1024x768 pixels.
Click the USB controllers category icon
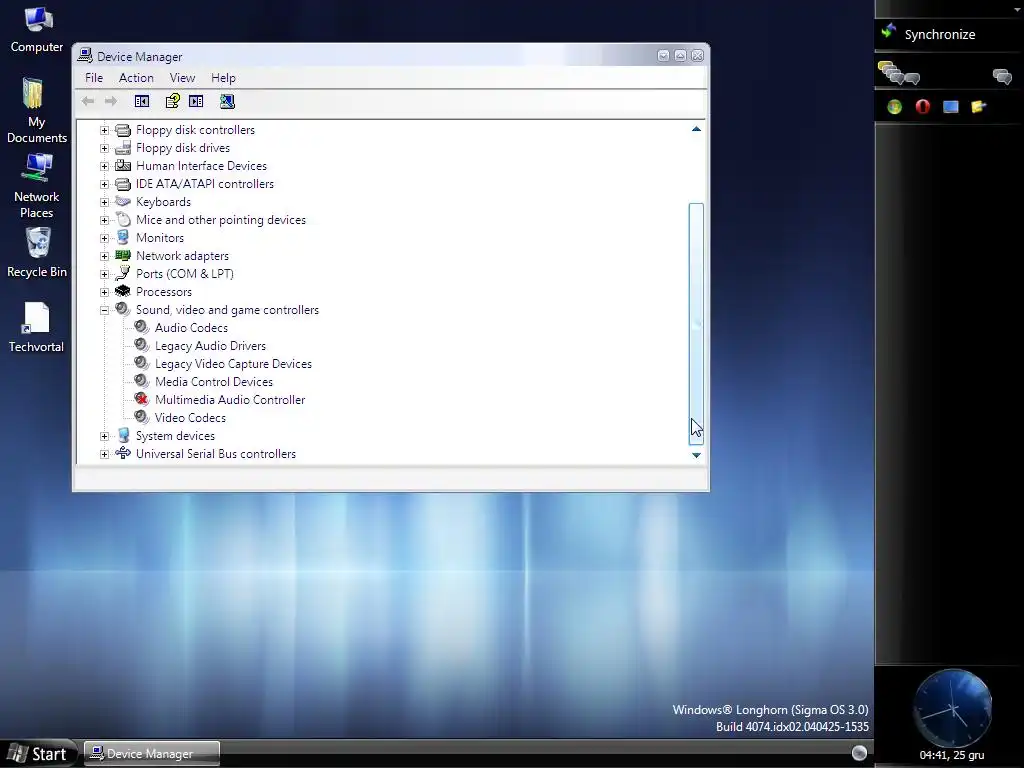tap(123, 453)
